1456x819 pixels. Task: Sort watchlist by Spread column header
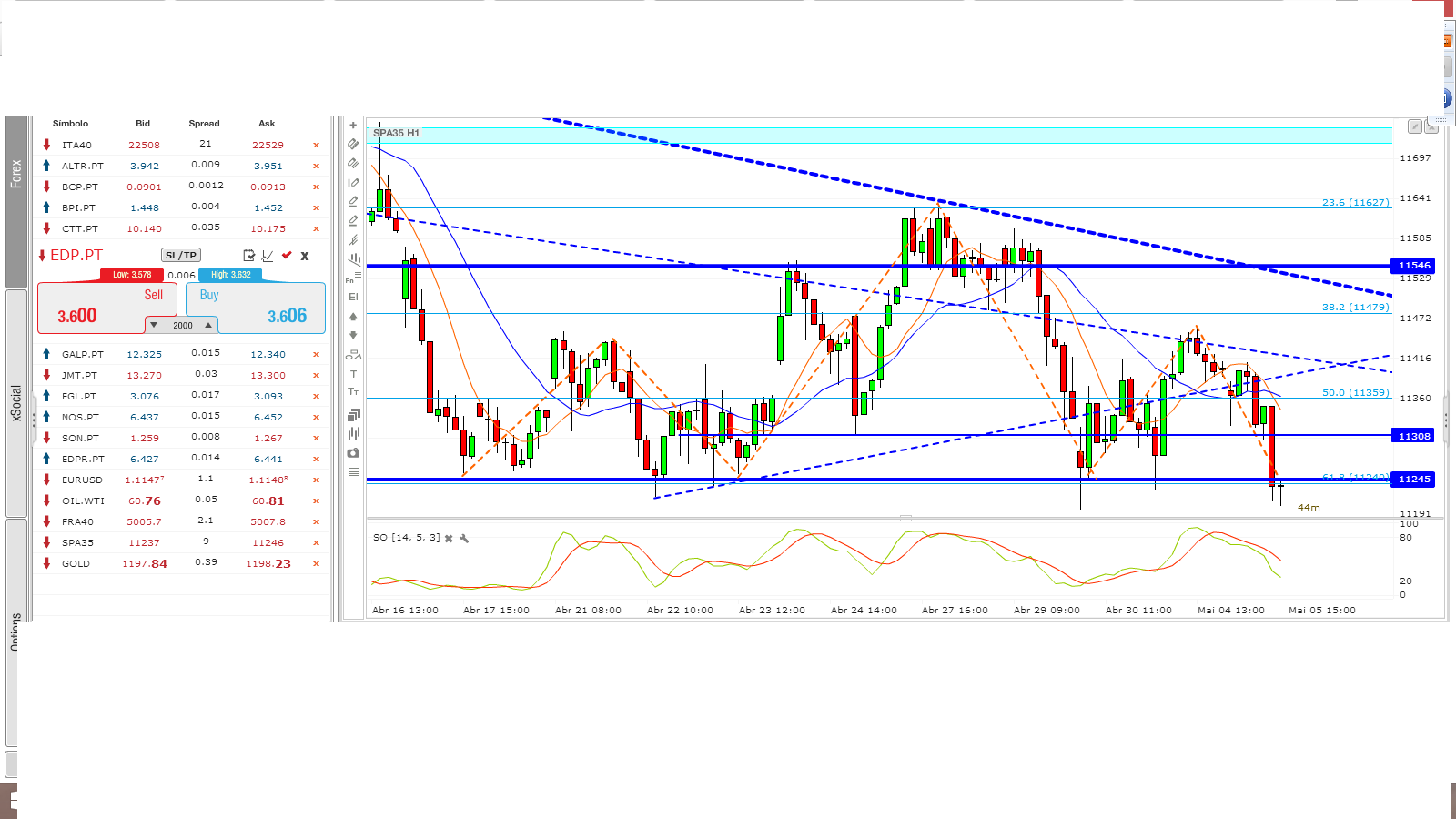[x=204, y=124]
